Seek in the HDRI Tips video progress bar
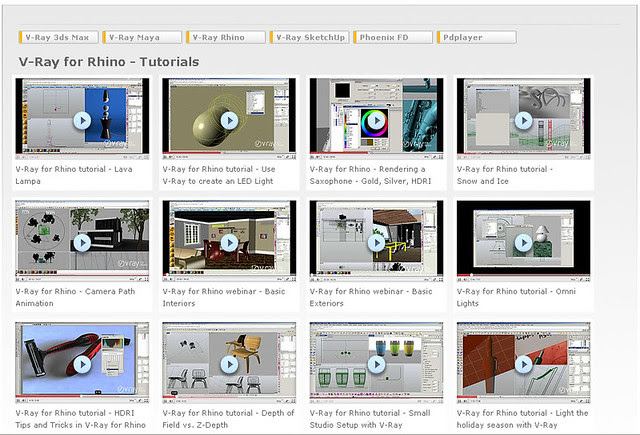This screenshot has width=640, height=435. point(82,396)
